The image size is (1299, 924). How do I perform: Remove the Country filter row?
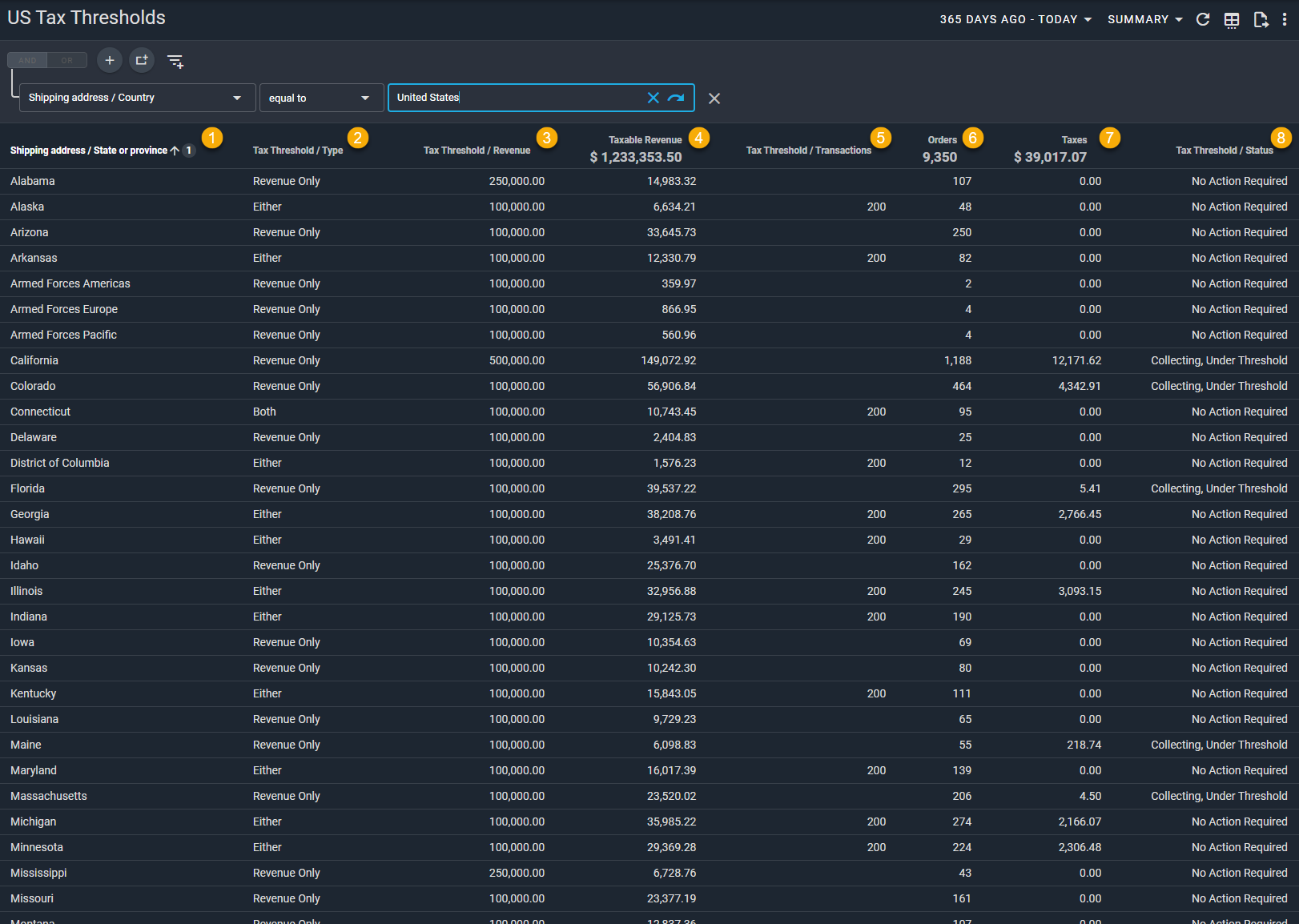point(714,98)
